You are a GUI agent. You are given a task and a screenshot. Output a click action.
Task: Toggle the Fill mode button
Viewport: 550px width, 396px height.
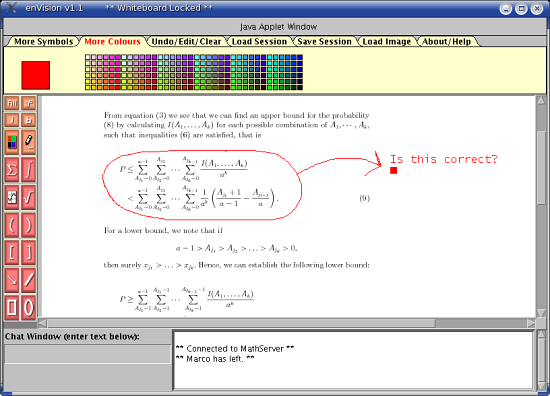tap(12, 103)
